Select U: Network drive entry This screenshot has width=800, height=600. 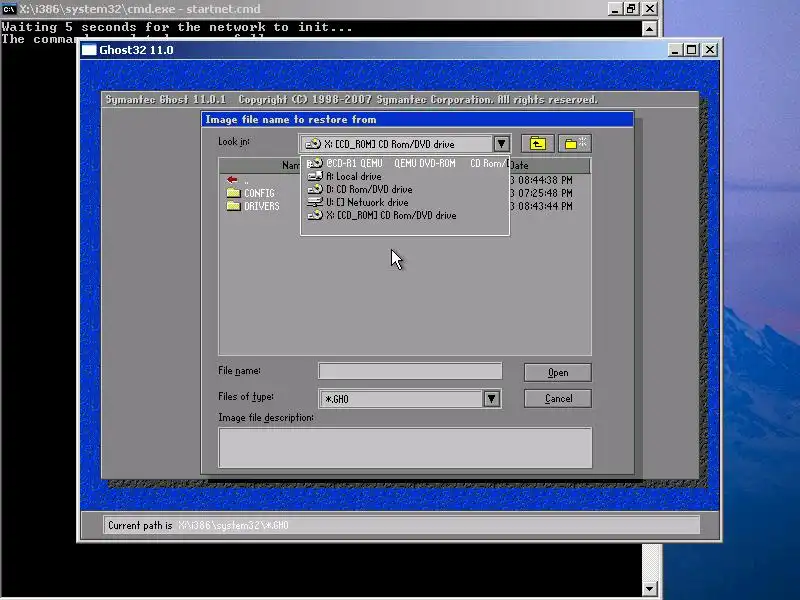click(x=406, y=203)
